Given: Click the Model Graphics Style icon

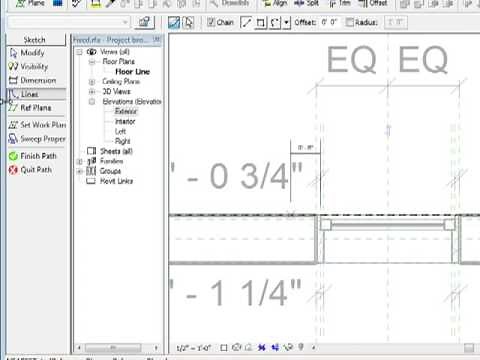Looking at the screenshot, I should [x=236, y=347].
